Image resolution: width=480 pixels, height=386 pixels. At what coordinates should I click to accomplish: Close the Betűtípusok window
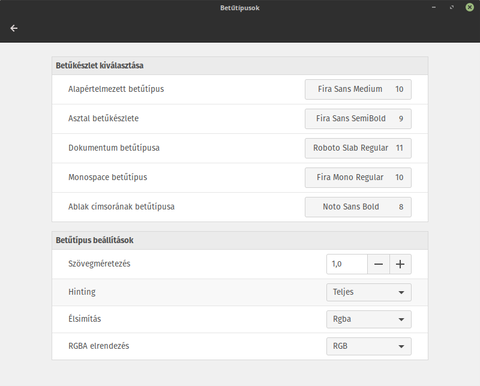(x=470, y=7)
